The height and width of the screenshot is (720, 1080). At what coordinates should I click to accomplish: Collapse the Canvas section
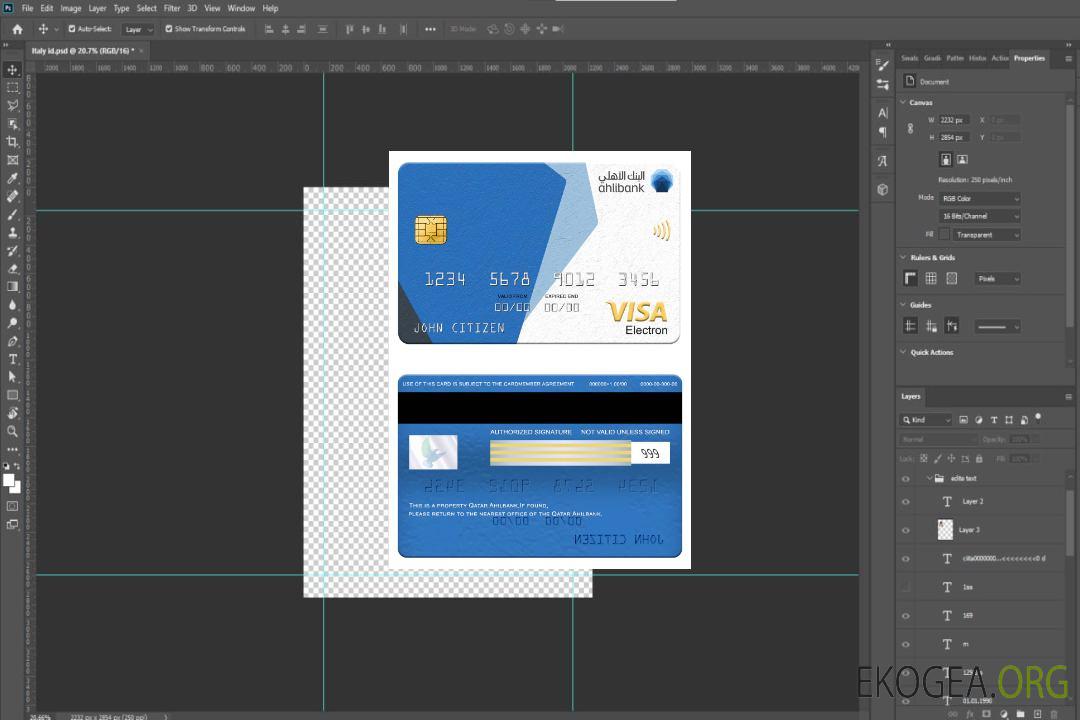(x=903, y=102)
